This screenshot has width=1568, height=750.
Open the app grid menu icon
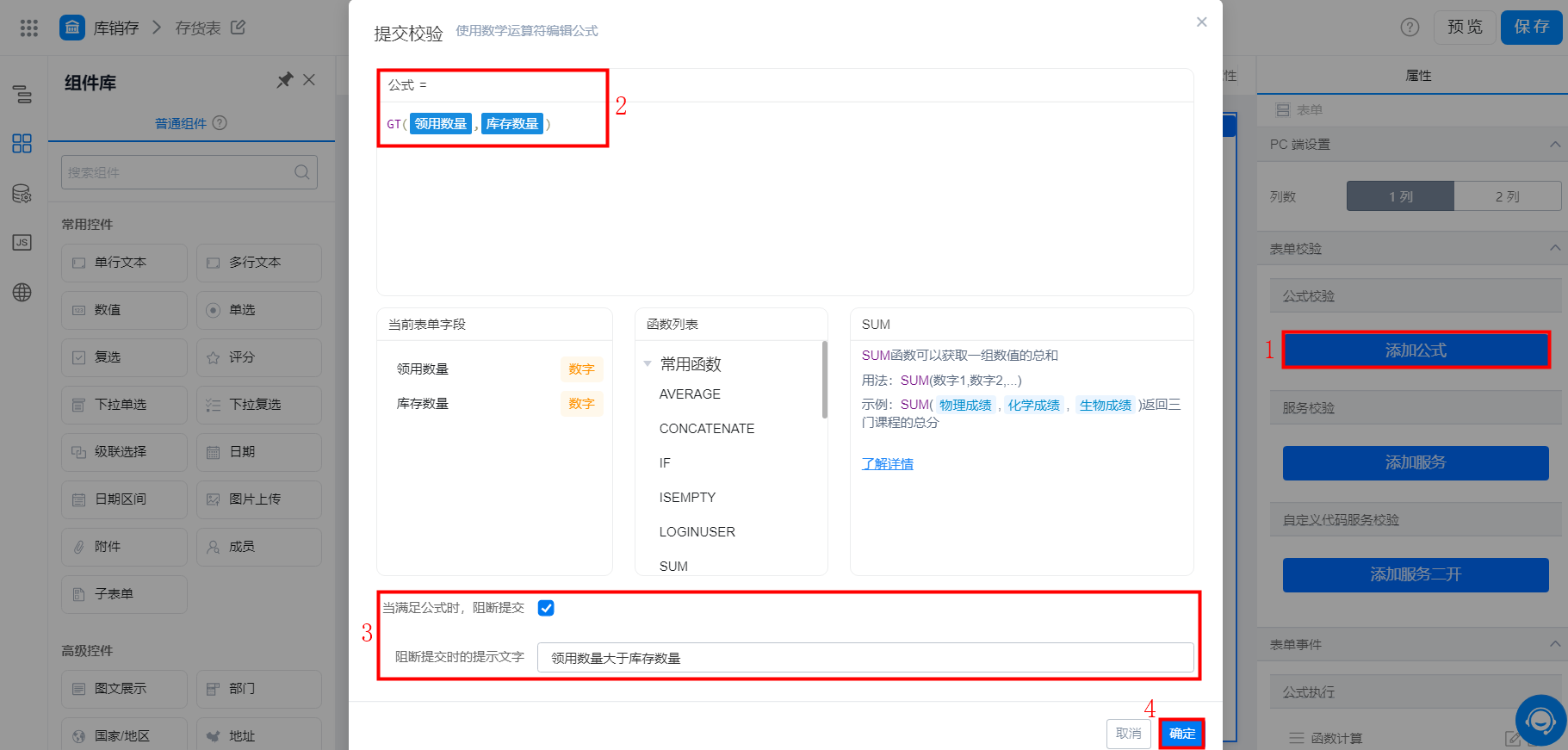point(29,28)
